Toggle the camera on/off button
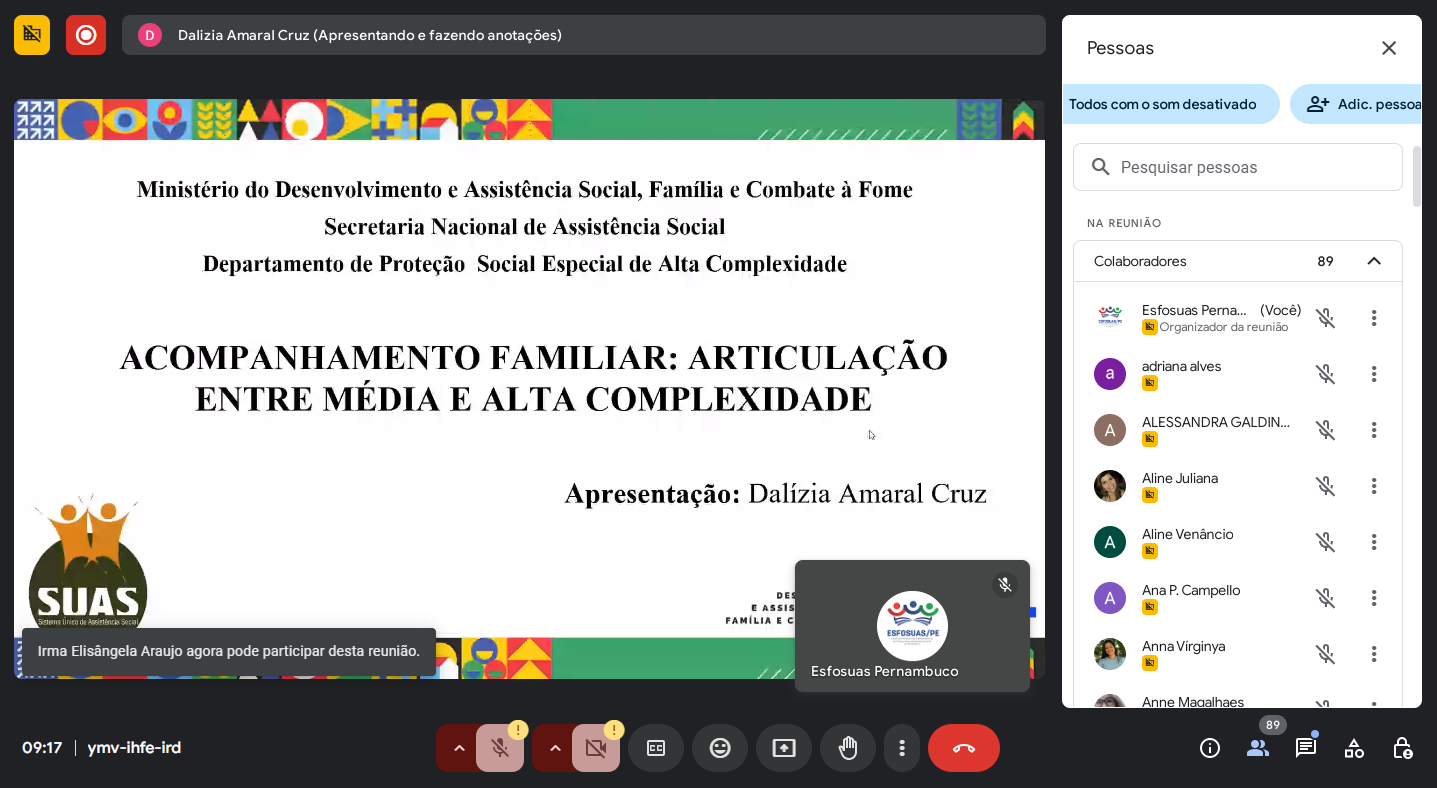This screenshot has width=1437, height=788. (596, 748)
